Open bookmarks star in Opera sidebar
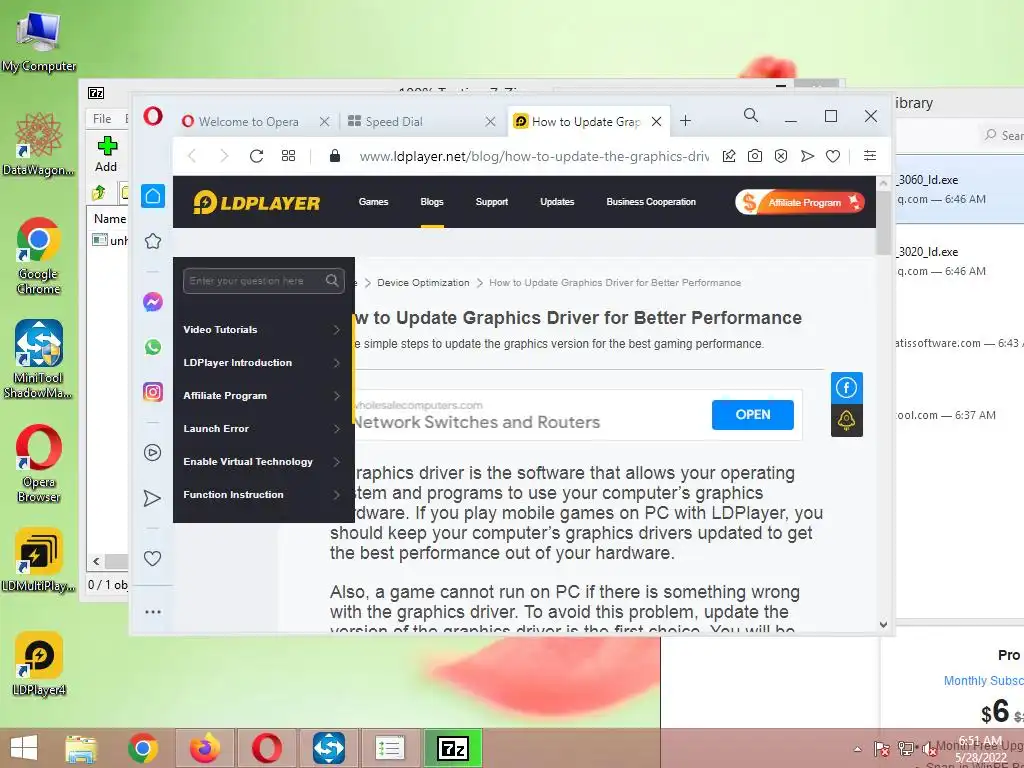This screenshot has height=768, width=1024. point(153,242)
